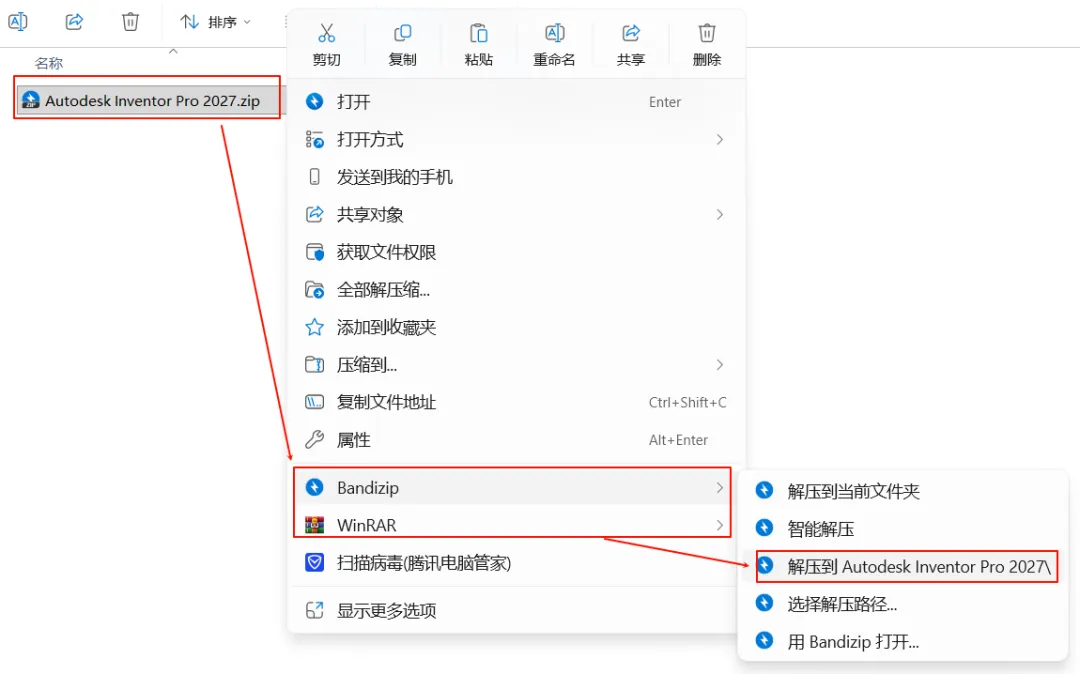
Task: Click the share icon in Explorer toolbar
Action: [74, 22]
